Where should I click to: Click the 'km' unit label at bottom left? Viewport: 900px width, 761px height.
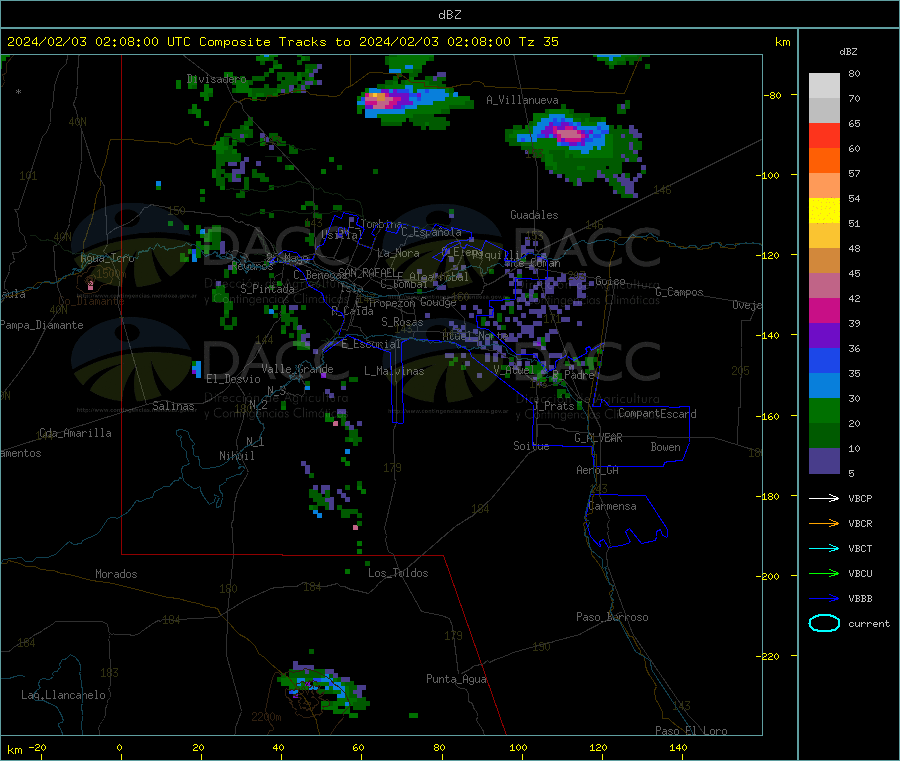(15, 750)
